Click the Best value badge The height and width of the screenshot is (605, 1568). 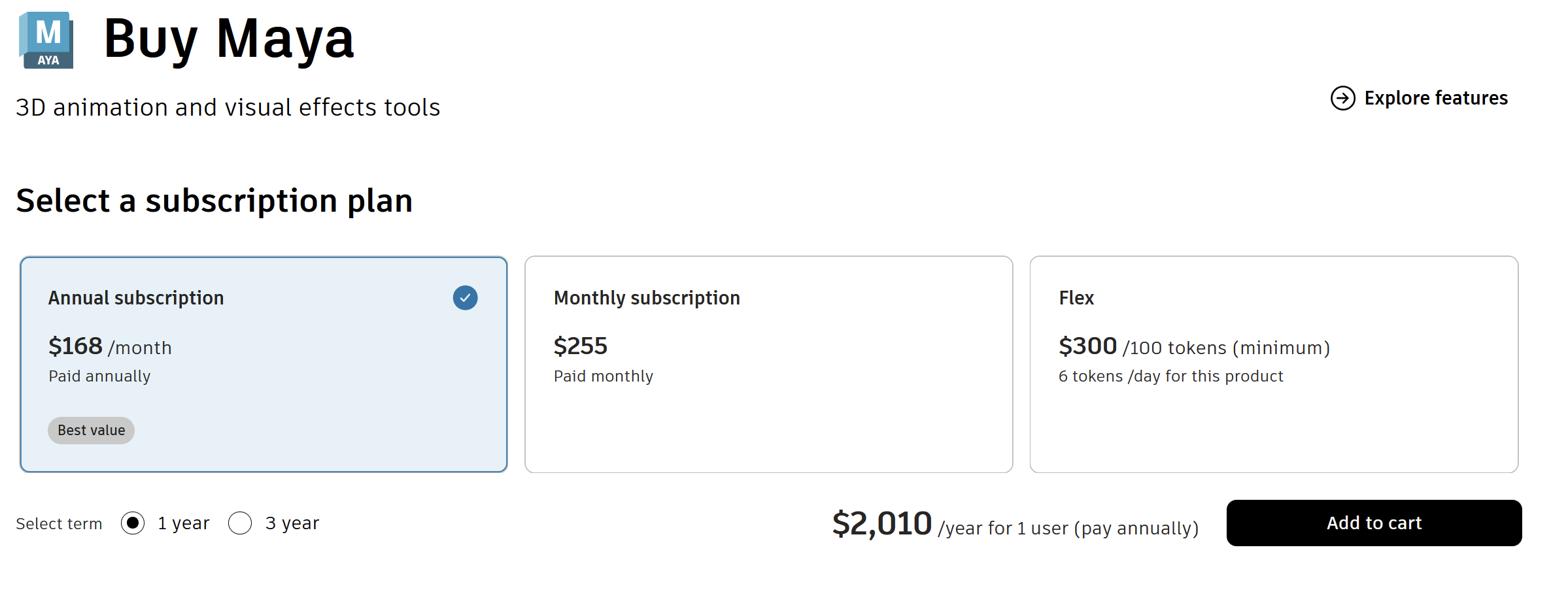tap(91, 431)
